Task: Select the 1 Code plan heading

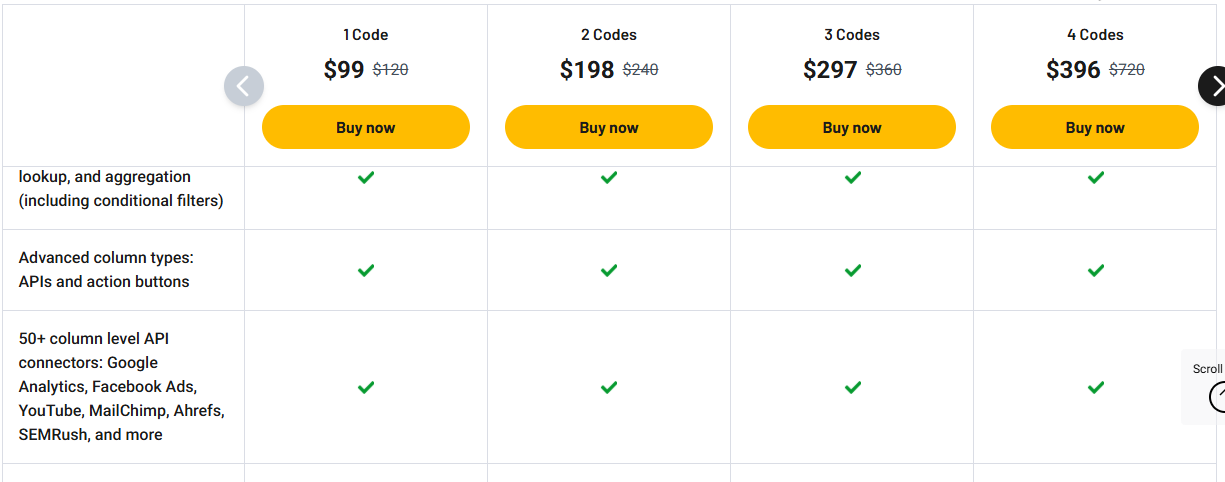Action: [366, 35]
